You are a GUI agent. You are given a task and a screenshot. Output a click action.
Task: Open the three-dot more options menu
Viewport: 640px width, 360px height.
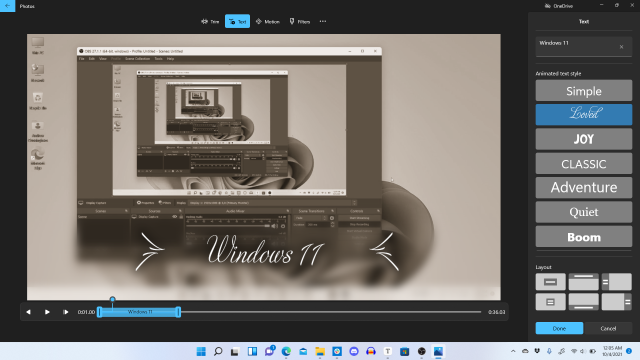pos(323,22)
